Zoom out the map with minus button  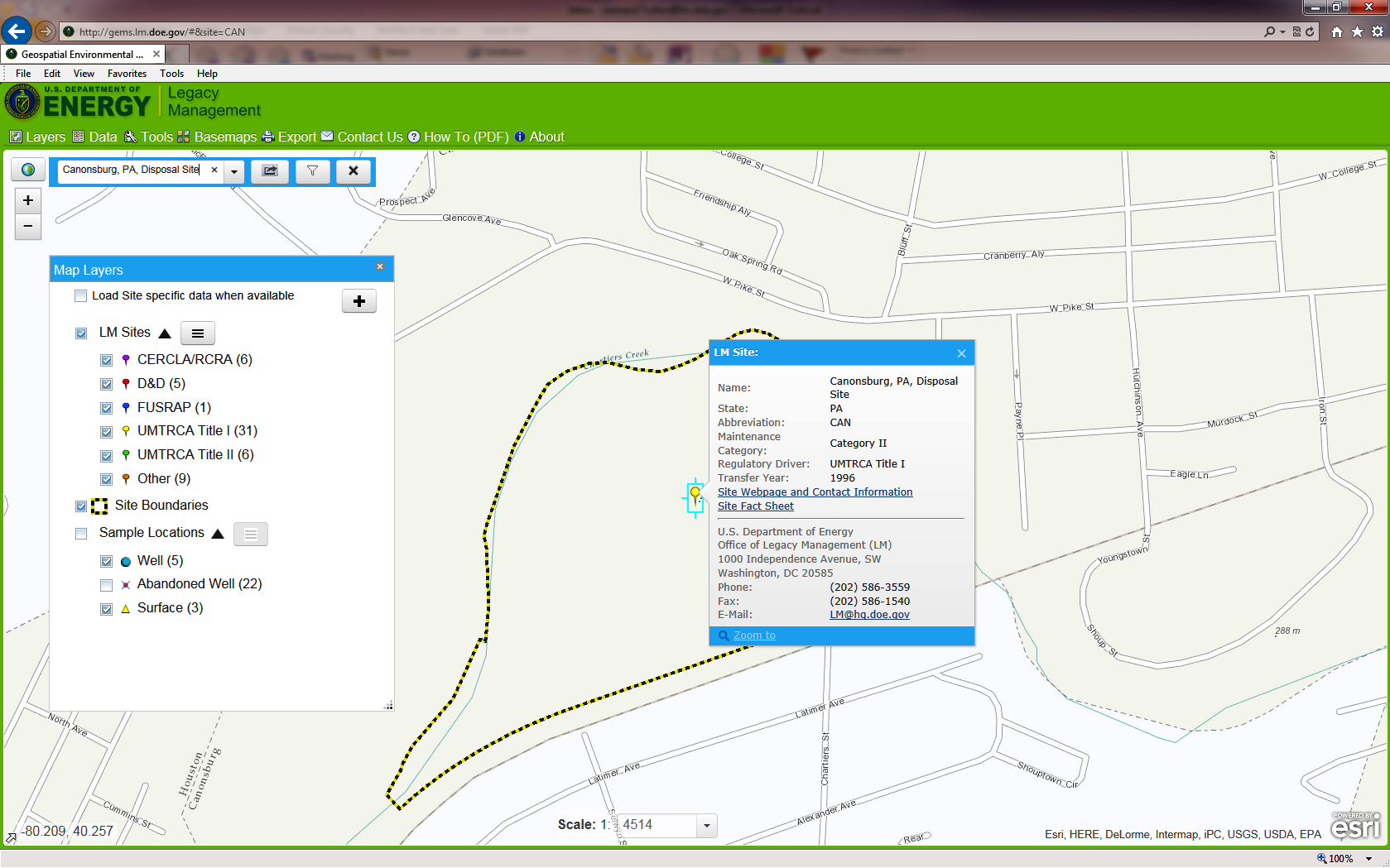click(x=28, y=226)
